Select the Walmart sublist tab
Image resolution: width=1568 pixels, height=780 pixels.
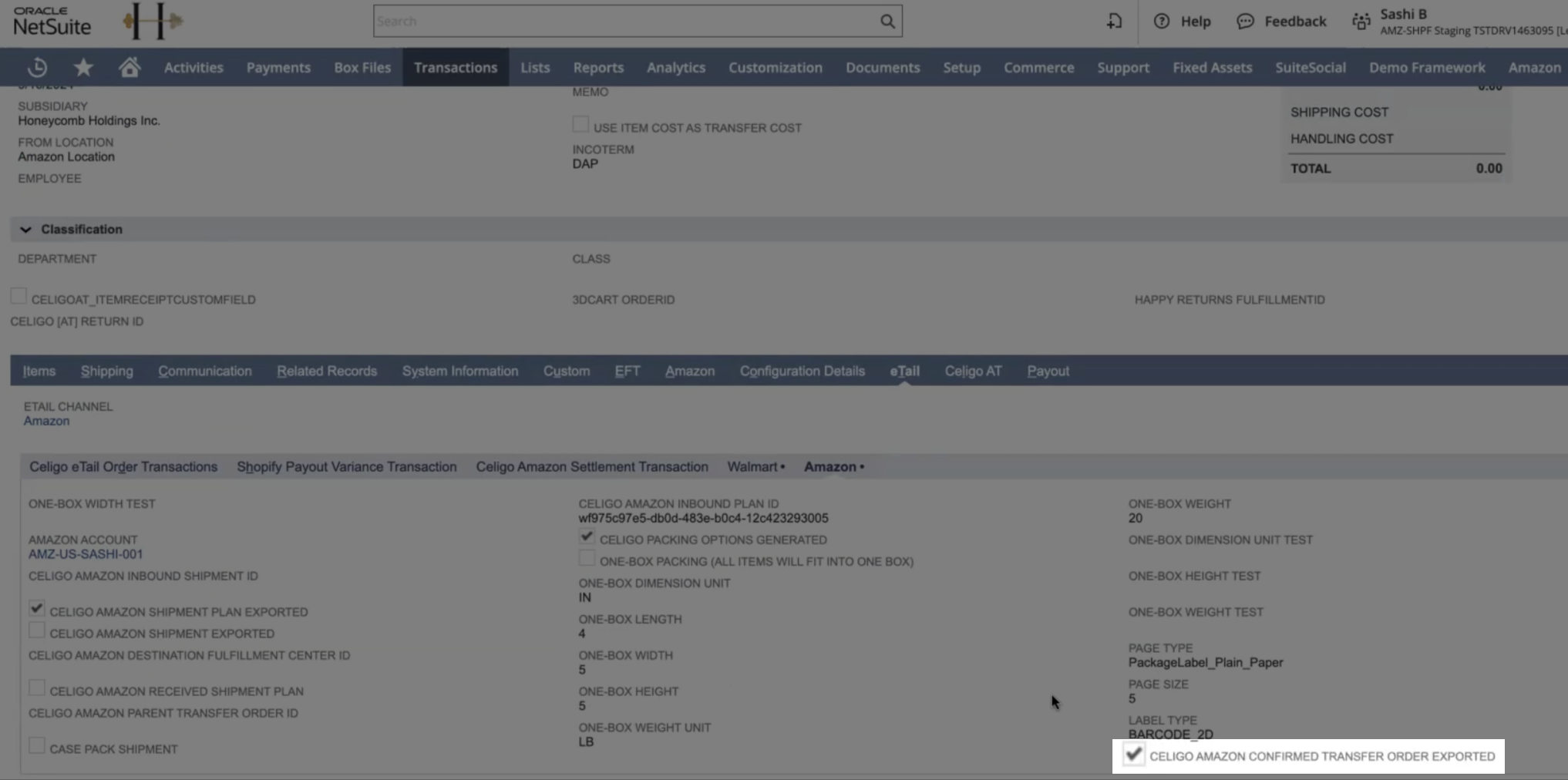tap(755, 466)
